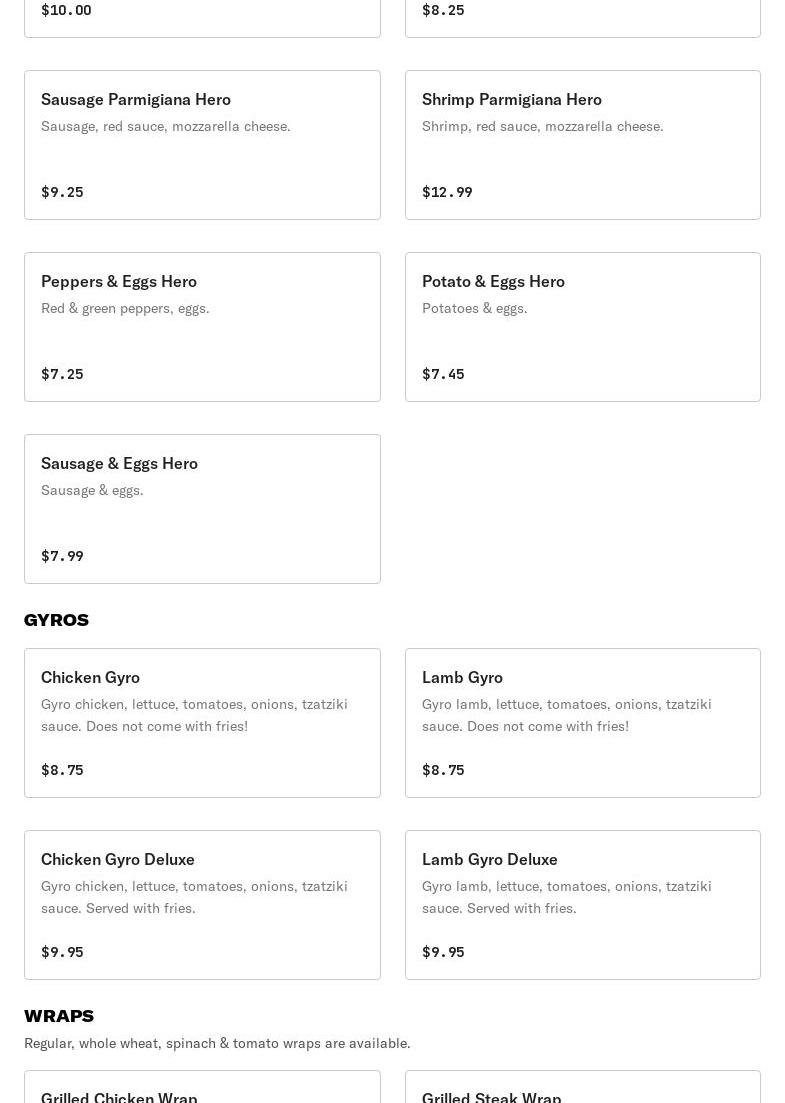Click the $7.99 Sausage & Eggs price

point(63,556)
